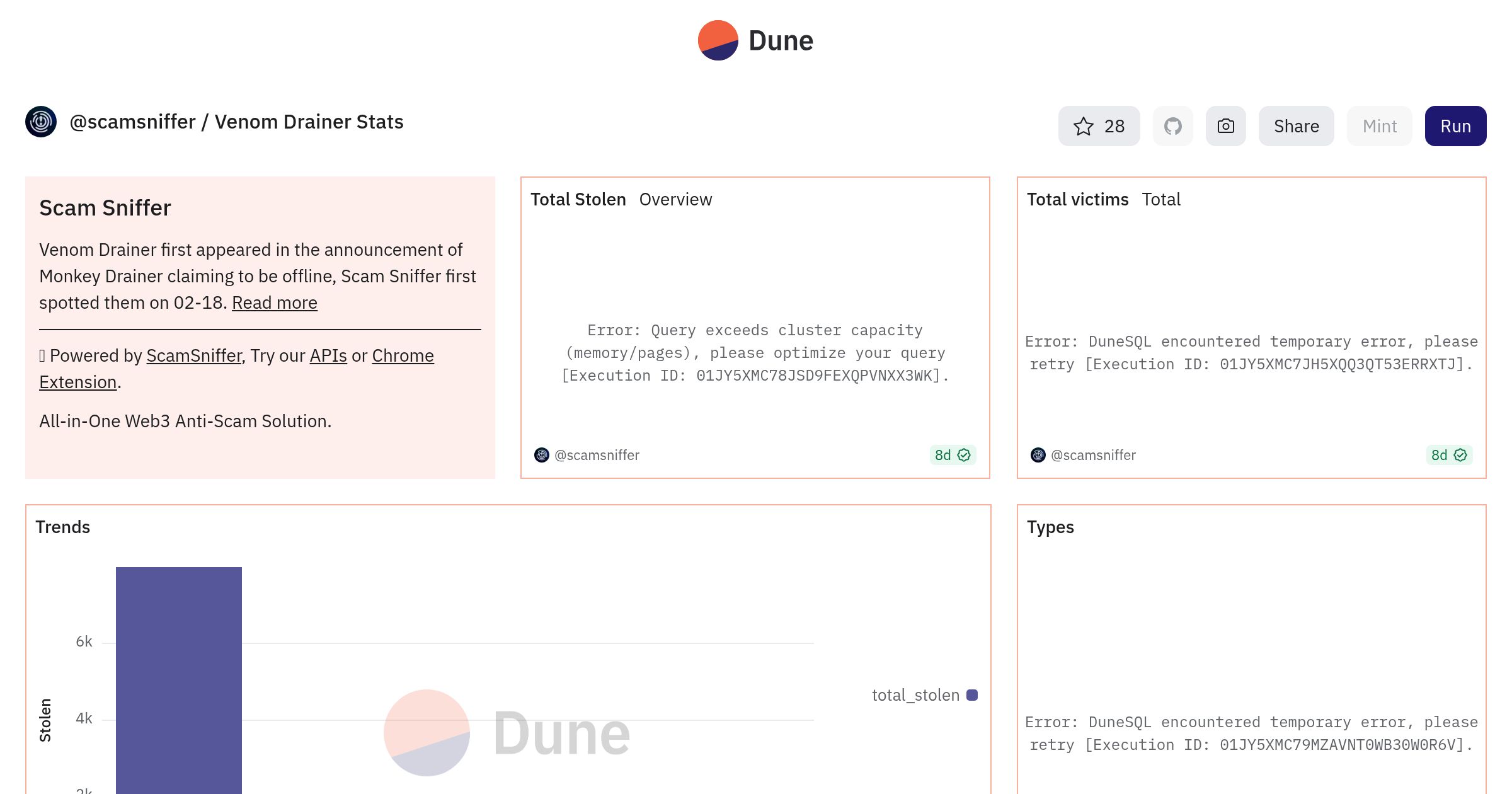The height and width of the screenshot is (794, 1512).
Task: Star the dashboard with 28 stars
Action: [1099, 126]
